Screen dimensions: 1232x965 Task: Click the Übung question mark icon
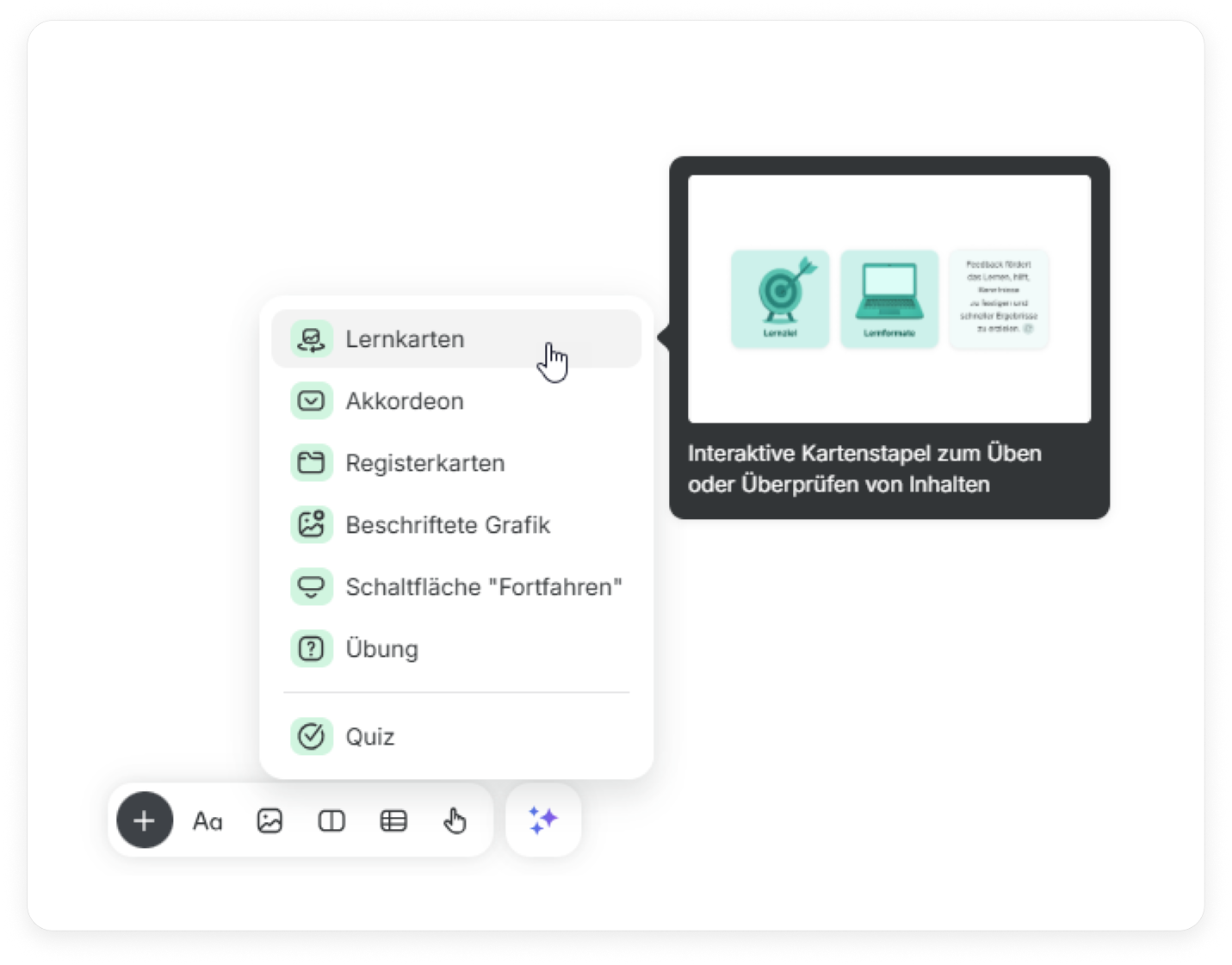(311, 648)
